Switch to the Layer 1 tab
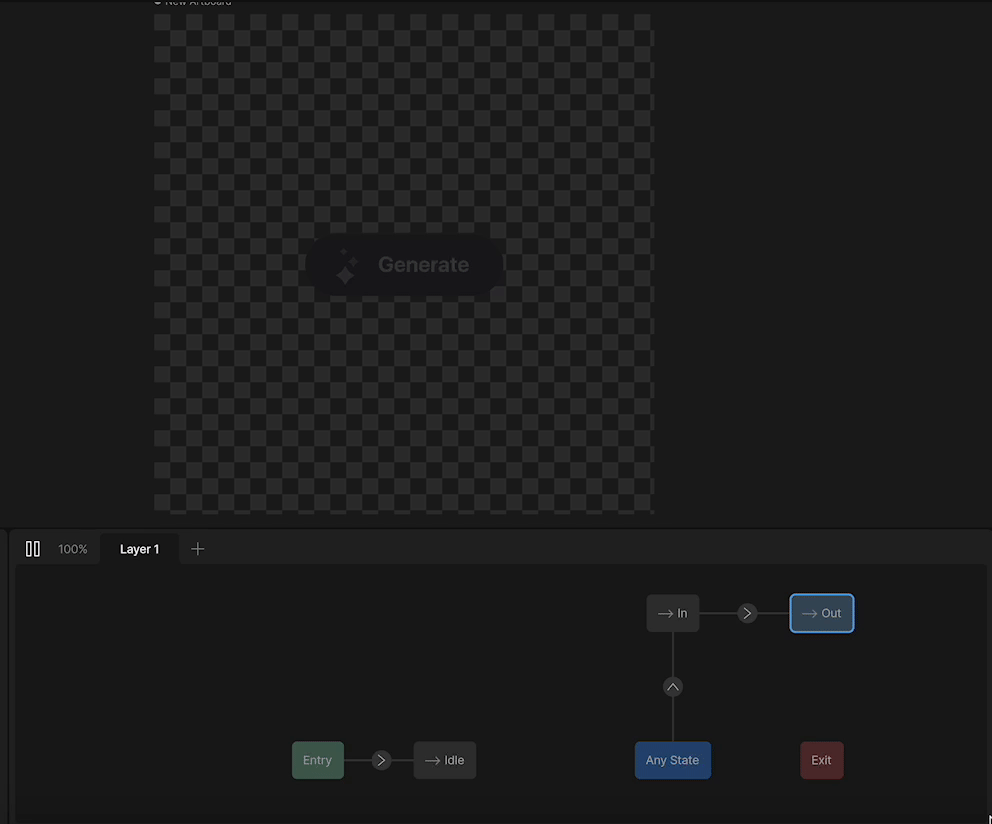The image size is (992, 824). point(139,549)
